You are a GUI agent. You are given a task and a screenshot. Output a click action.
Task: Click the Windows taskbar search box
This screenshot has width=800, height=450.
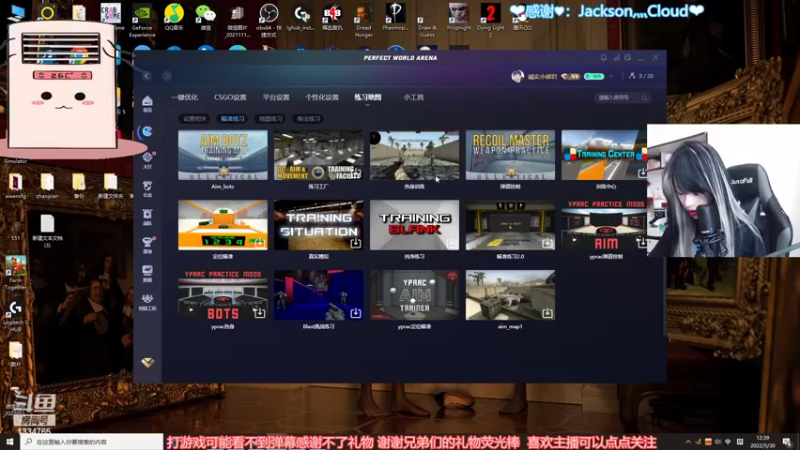tap(92, 442)
